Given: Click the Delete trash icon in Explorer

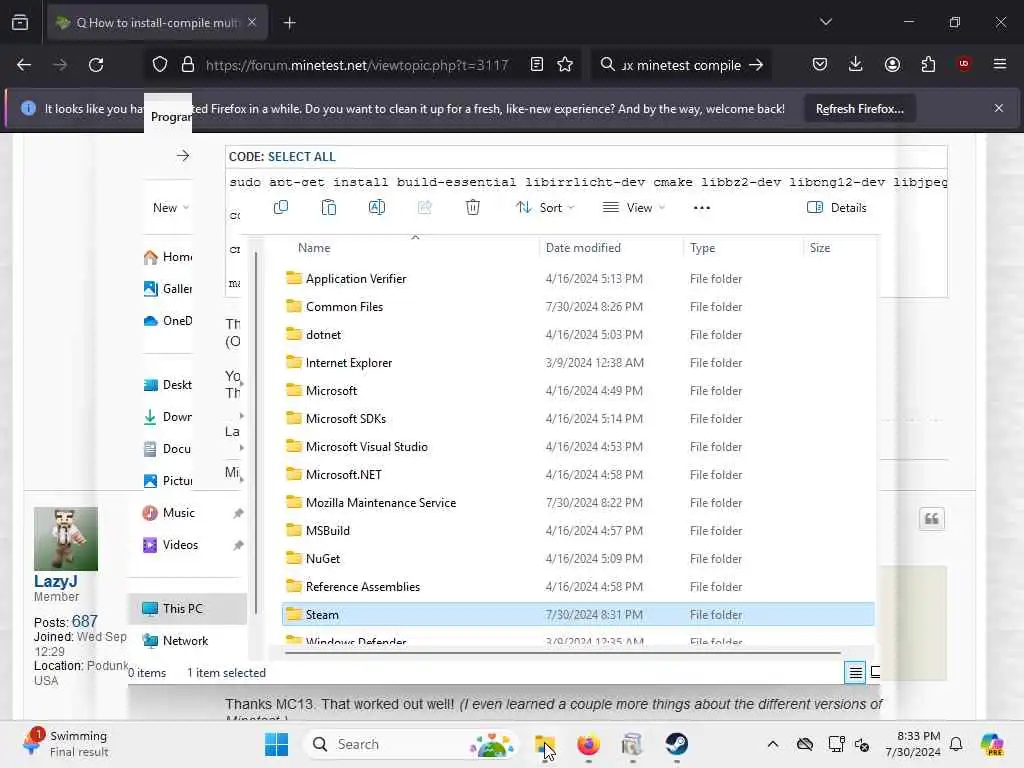Looking at the screenshot, I should (x=473, y=208).
